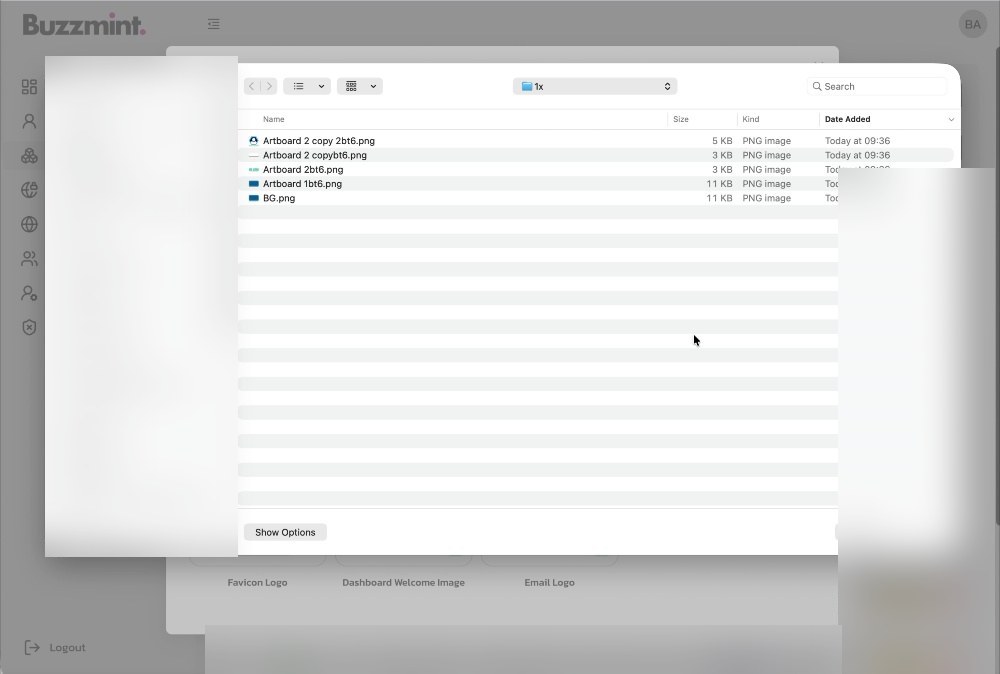The width and height of the screenshot is (1000, 674).
Task: Open the BA user avatar menu
Action: [972, 24]
